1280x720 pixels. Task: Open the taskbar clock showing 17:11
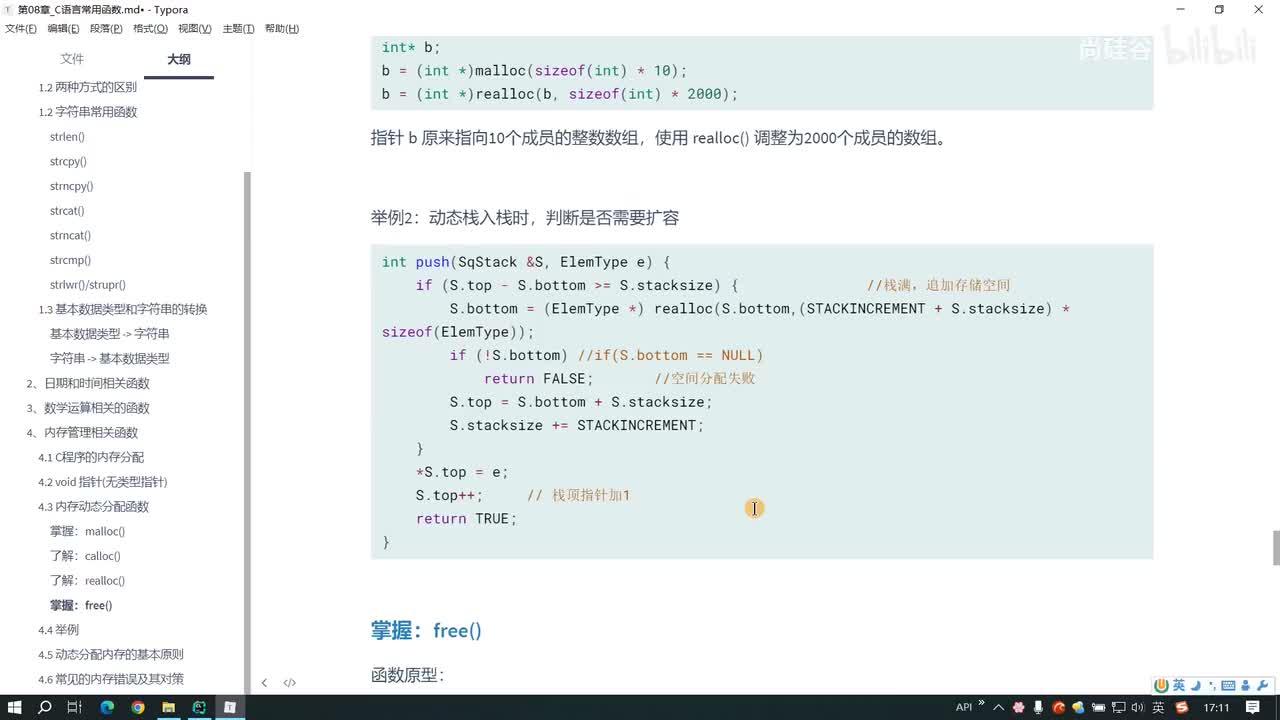1216,707
